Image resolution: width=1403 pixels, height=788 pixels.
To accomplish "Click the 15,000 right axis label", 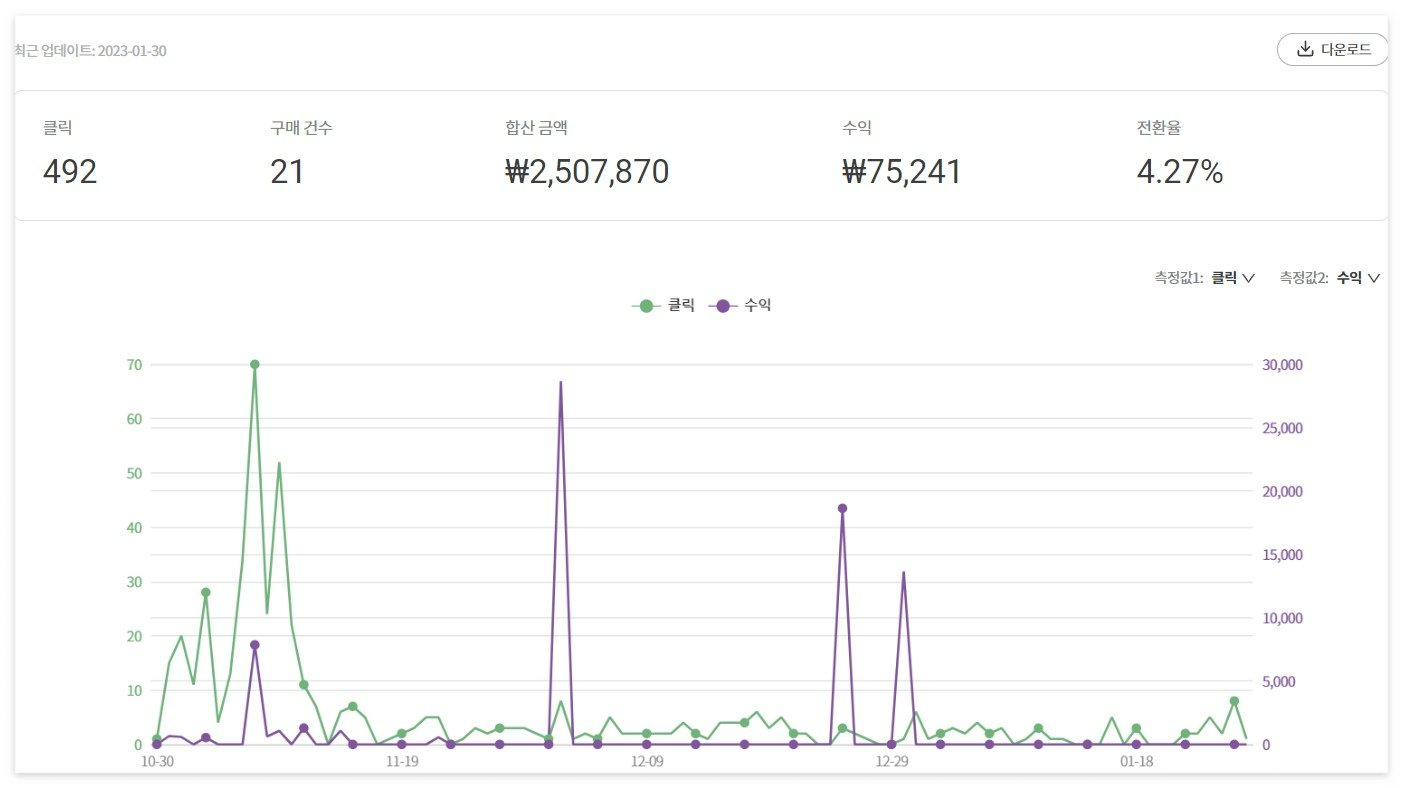I will pyautogui.click(x=1283, y=555).
